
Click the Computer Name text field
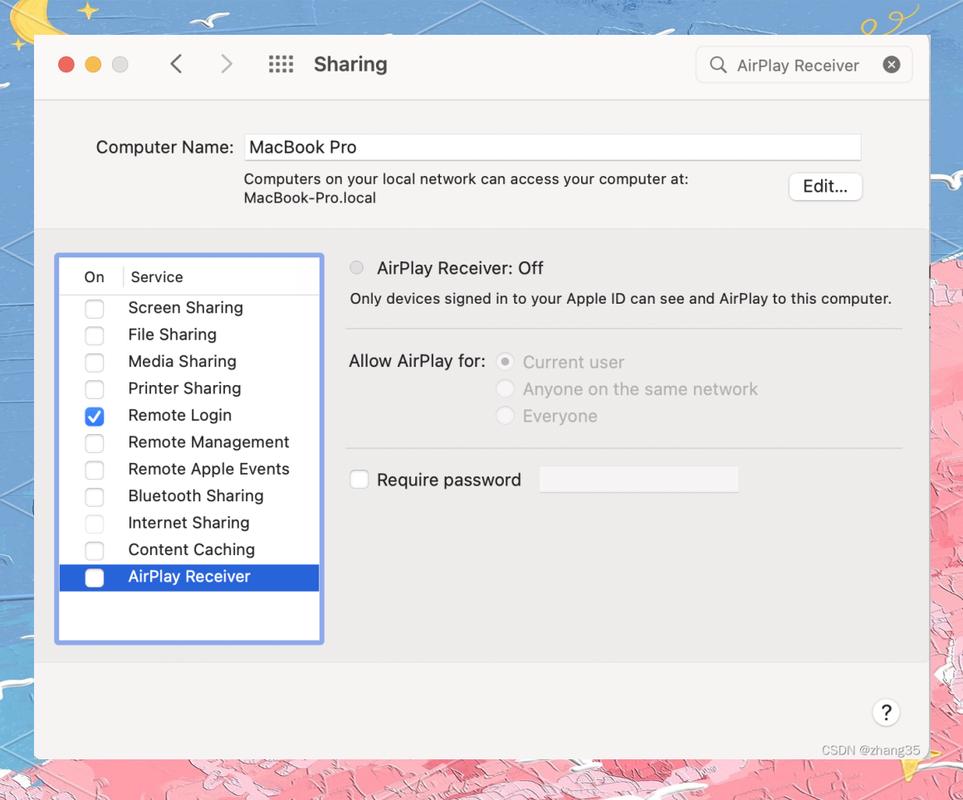click(x=552, y=147)
